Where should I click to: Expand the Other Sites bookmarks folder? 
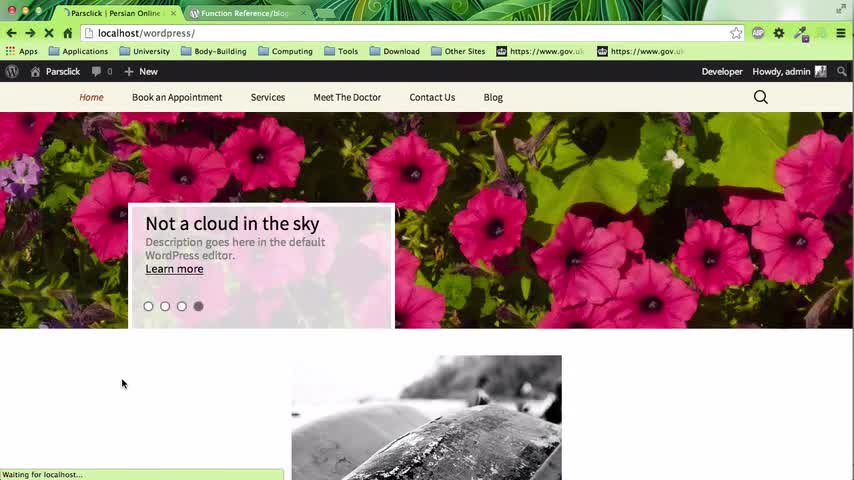[x=458, y=51]
